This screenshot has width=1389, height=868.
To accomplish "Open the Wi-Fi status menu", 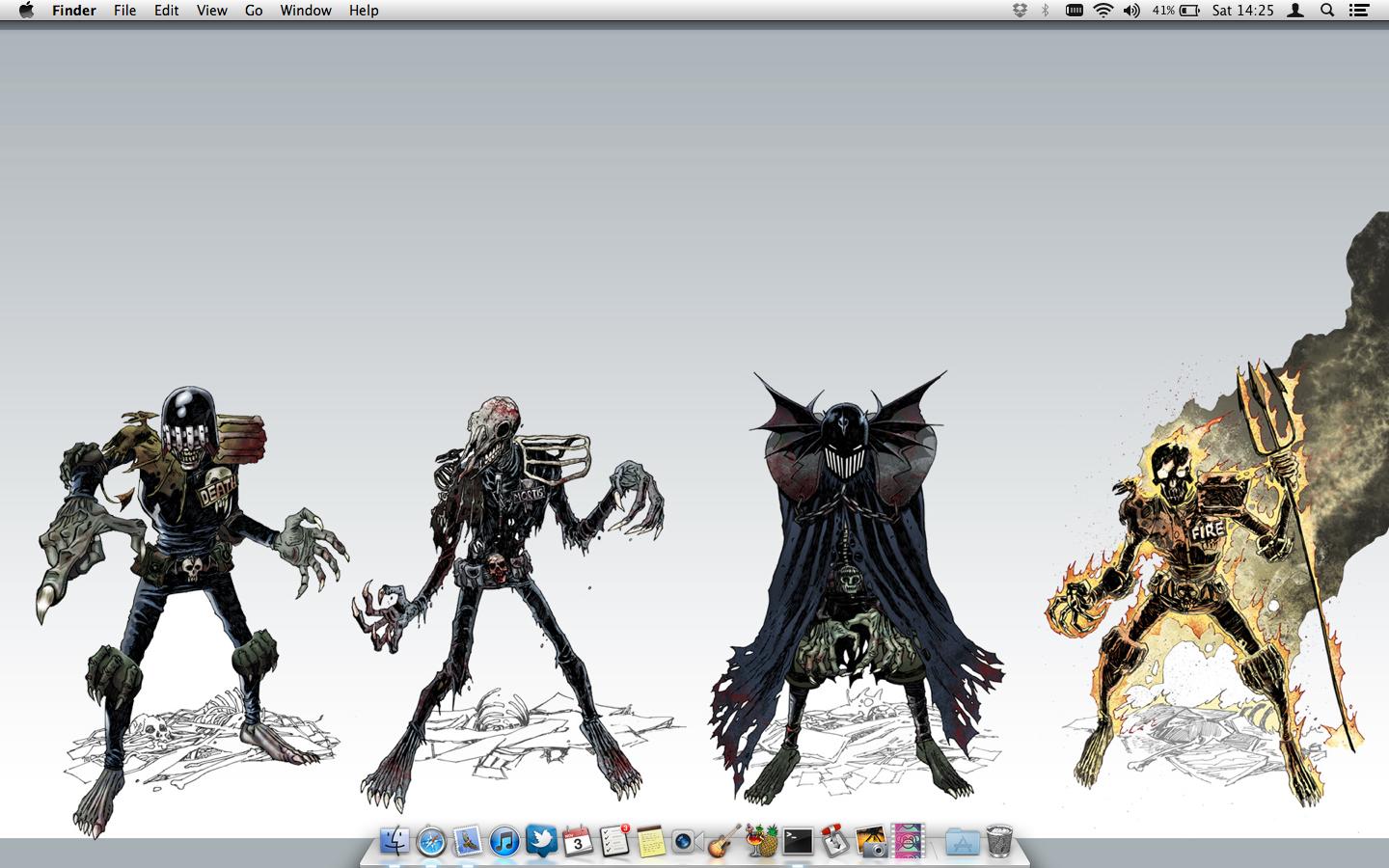I will (x=1103, y=11).
